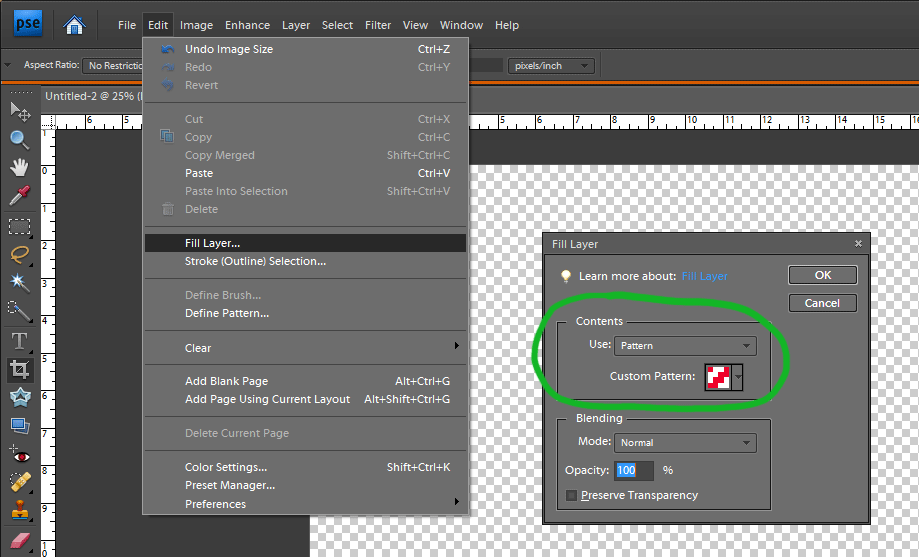Screen dimensions: 919x557
Task: Open the Use contents dropdown
Action: pyautogui.click(x=685, y=346)
